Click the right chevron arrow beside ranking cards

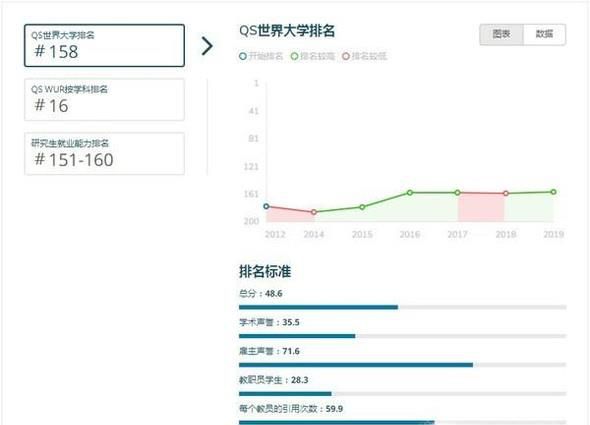(207, 46)
